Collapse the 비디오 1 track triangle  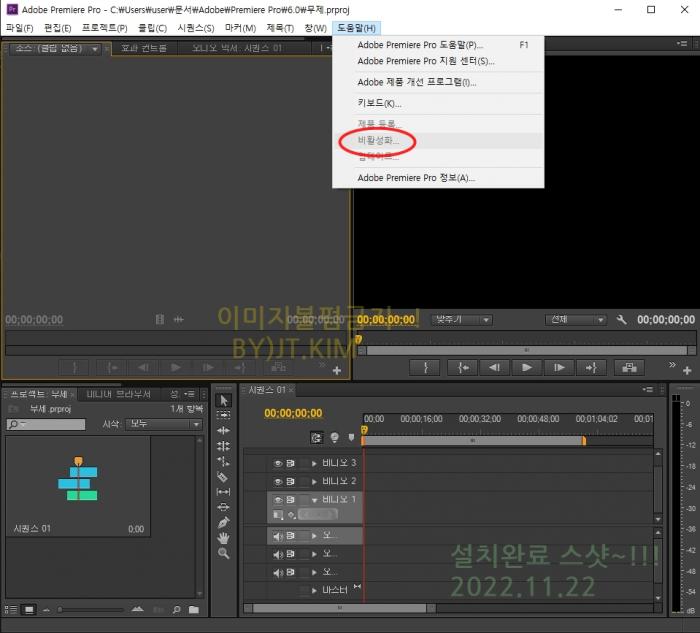(x=314, y=499)
